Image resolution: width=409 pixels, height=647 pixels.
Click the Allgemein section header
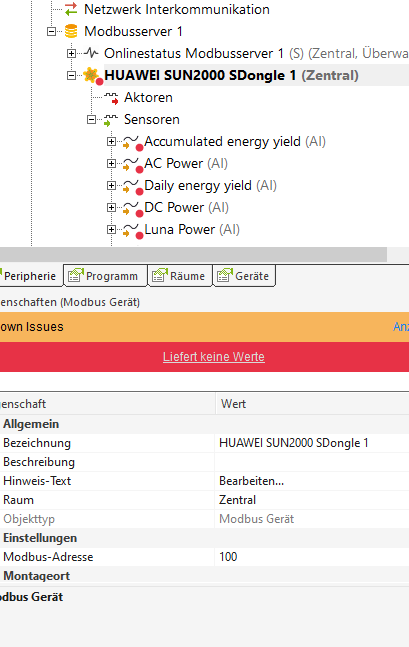31,424
